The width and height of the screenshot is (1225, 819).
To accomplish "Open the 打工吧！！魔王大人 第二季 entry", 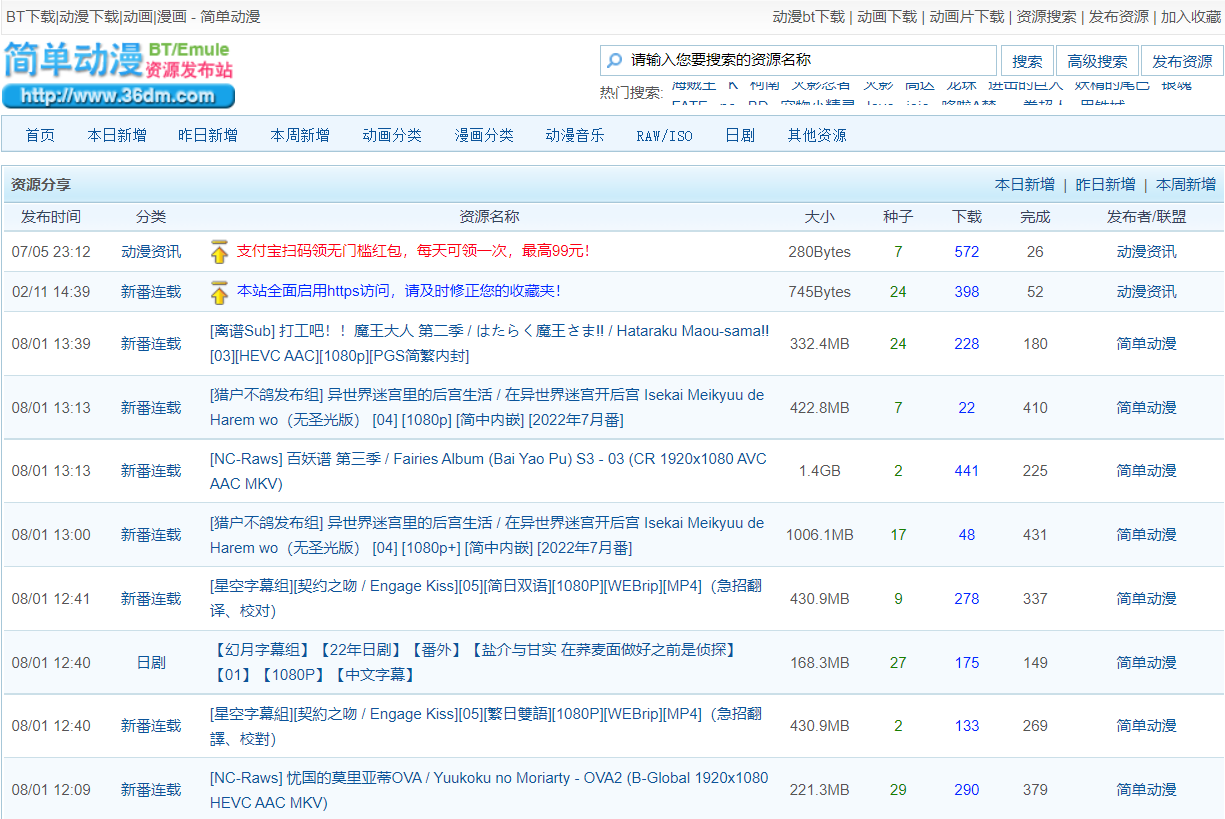I will (488, 343).
